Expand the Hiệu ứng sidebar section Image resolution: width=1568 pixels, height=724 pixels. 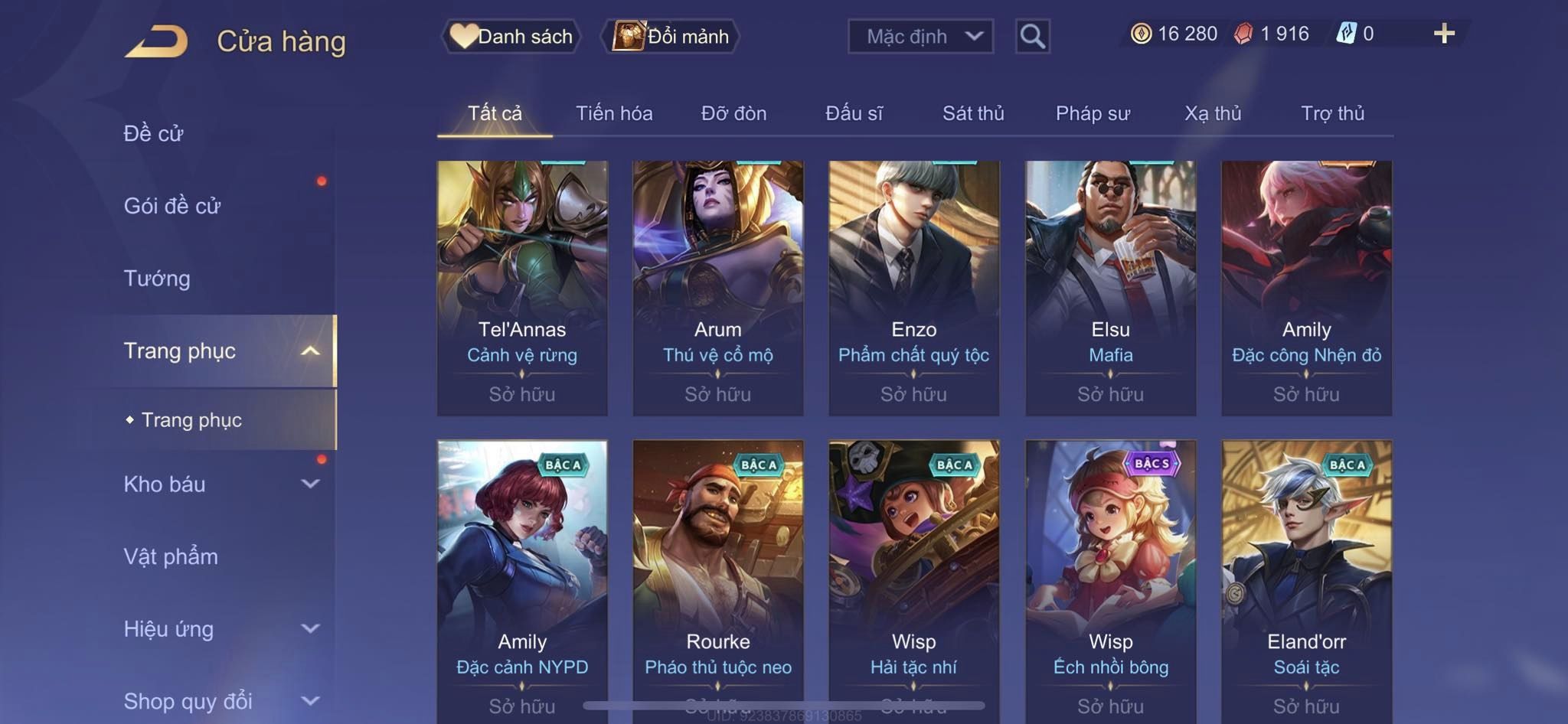(310, 629)
